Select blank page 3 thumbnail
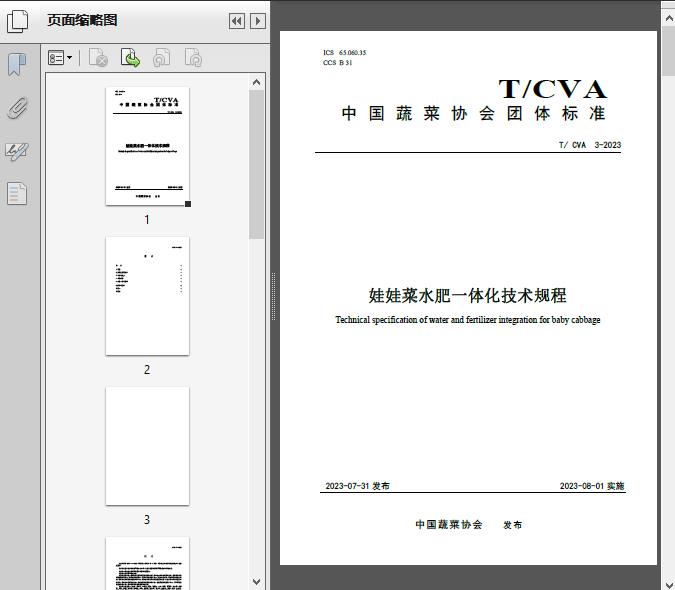Viewport: 675px width, 590px height. tap(147, 446)
